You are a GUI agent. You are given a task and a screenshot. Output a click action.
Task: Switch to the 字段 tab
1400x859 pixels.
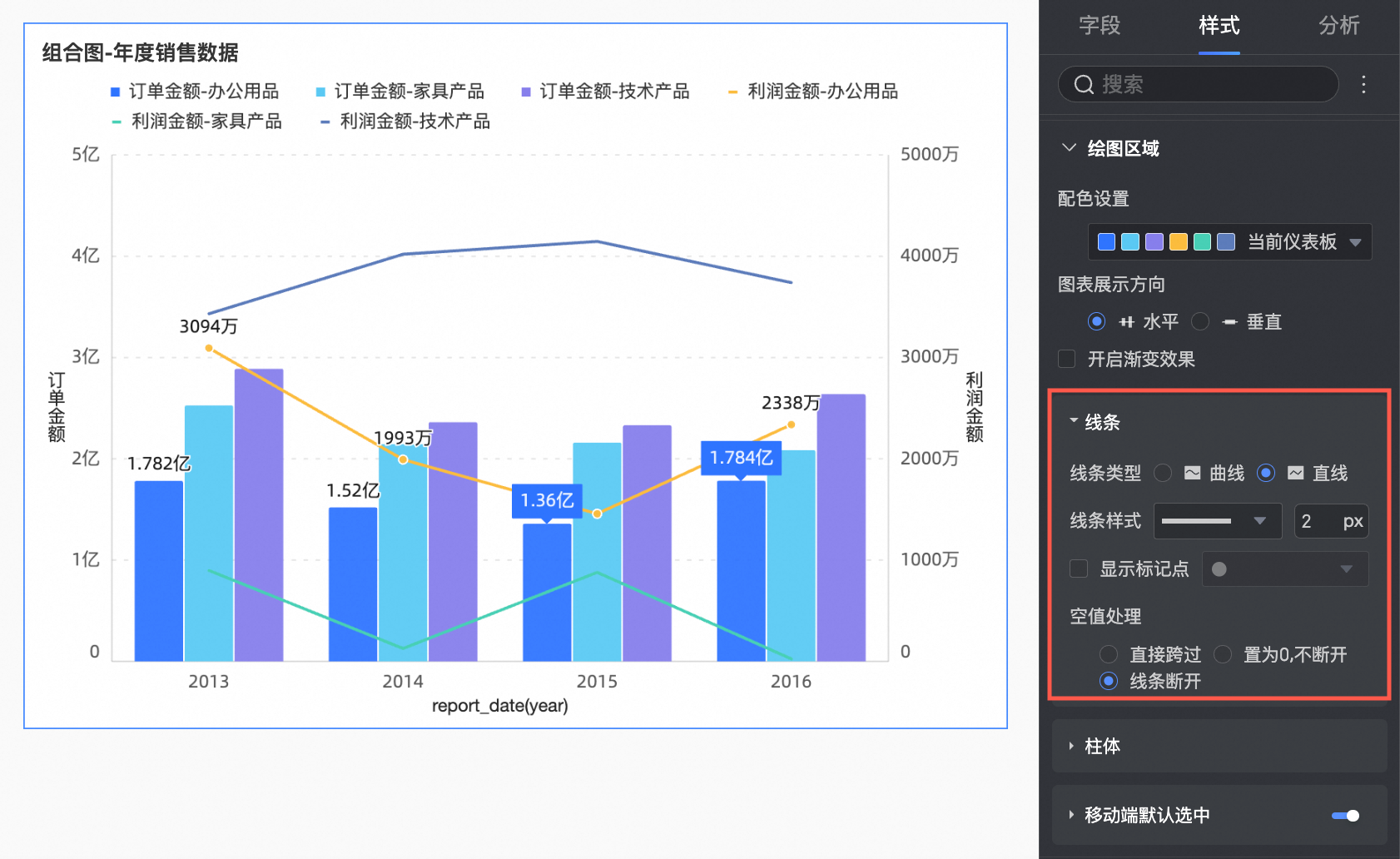tap(1100, 26)
